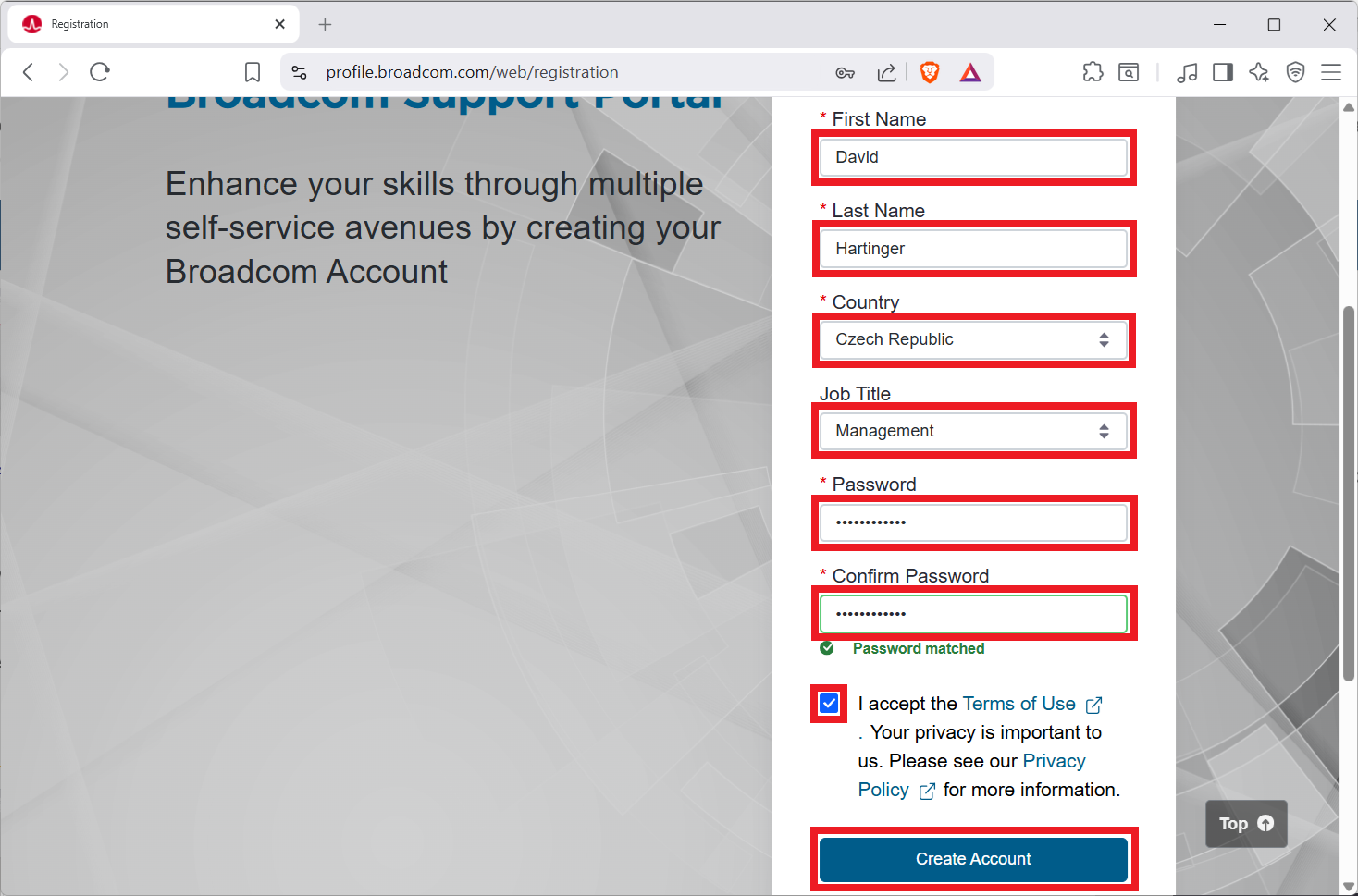
Task: Click inside the First Name field
Action: coord(972,157)
